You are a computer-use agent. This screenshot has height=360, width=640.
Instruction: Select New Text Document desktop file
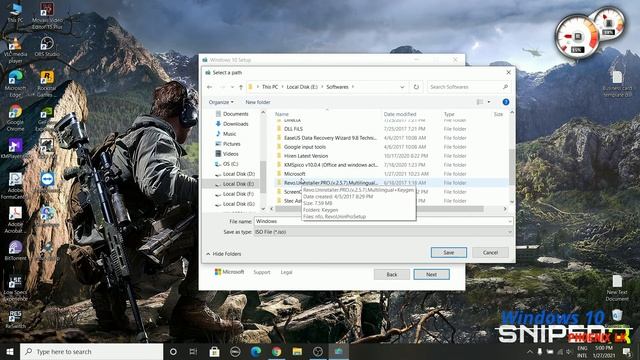tap(617, 287)
